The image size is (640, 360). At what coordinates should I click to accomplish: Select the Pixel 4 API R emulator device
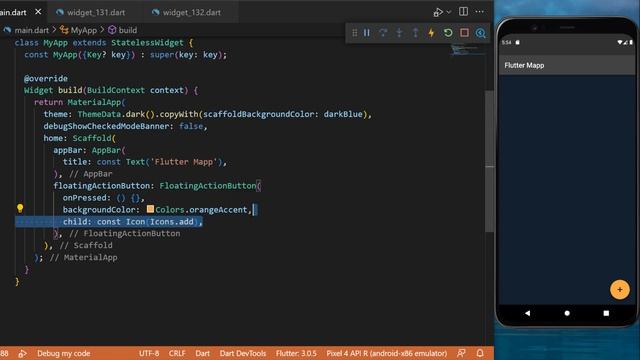coord(387,353)
